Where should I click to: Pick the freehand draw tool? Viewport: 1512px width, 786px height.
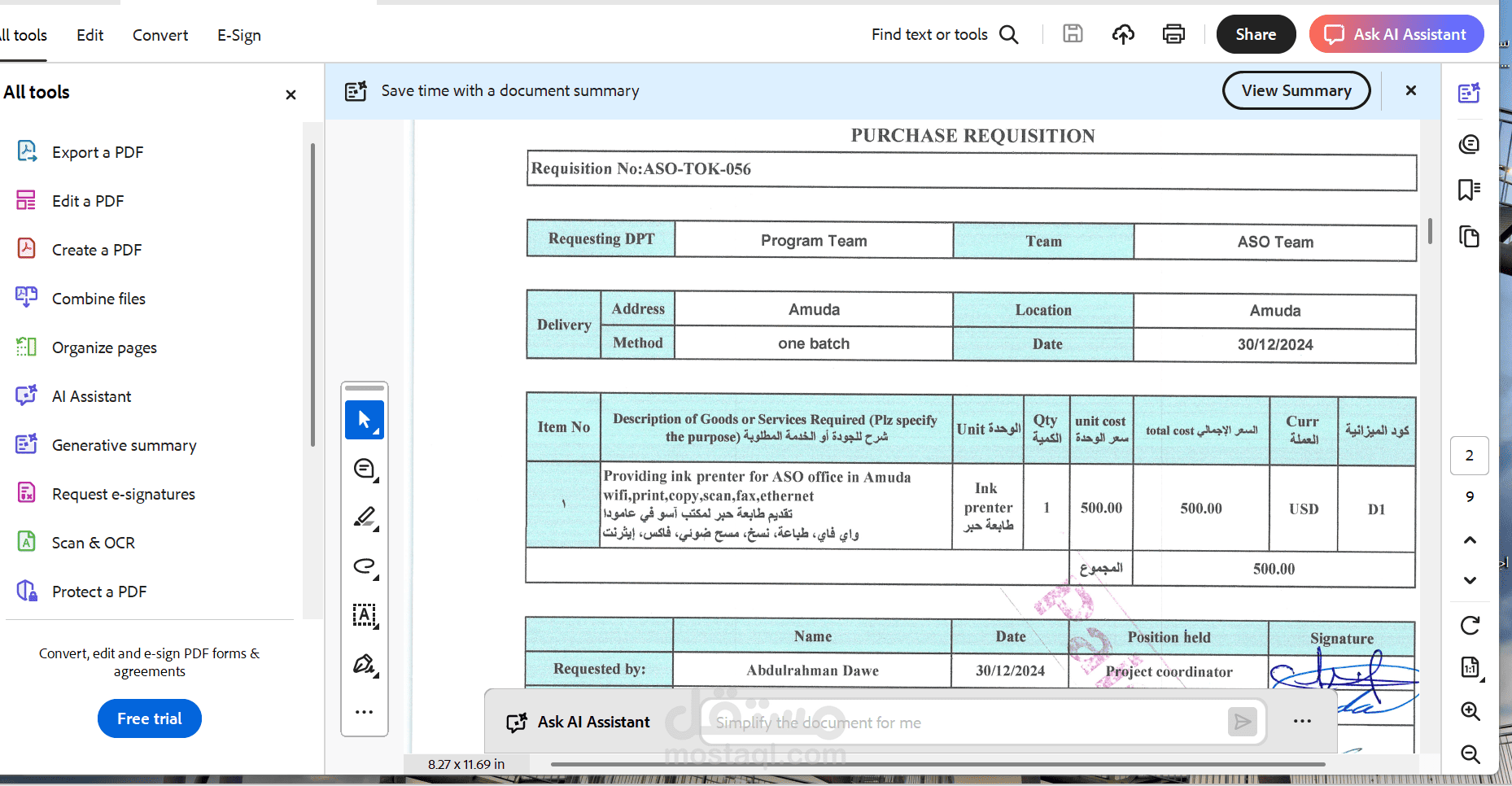click(x=365, y=566)
